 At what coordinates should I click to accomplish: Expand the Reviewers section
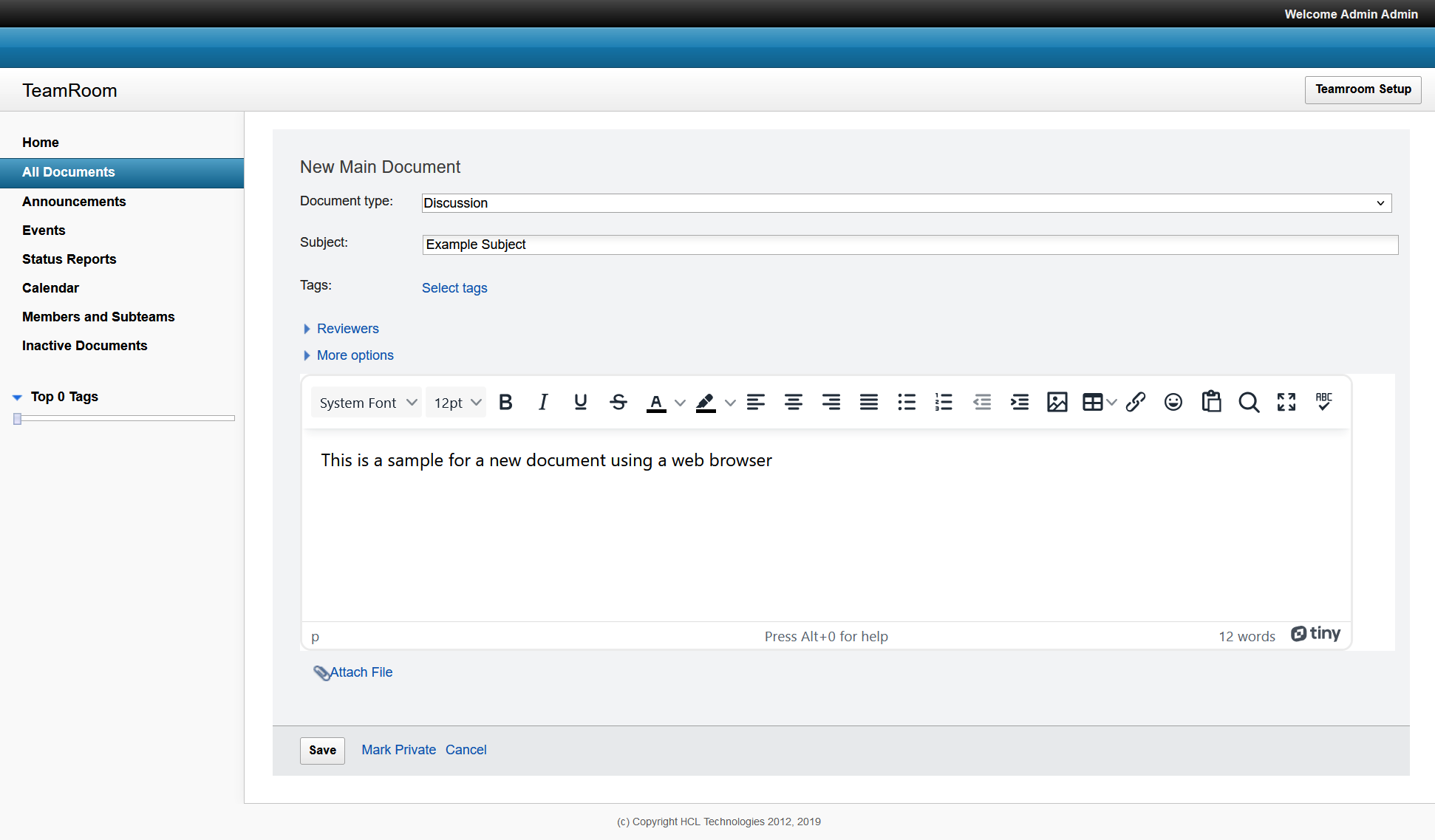coord(341,328)
